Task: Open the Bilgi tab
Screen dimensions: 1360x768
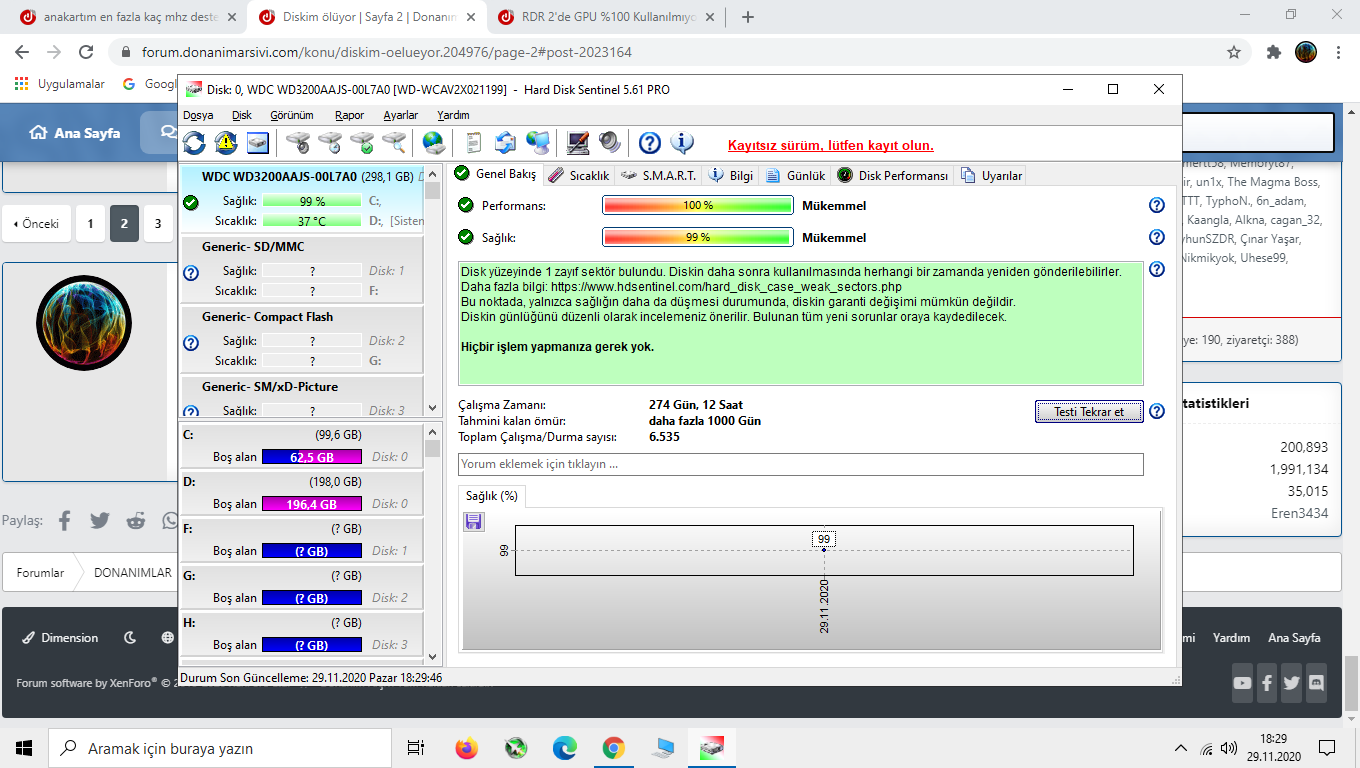Action: tap(731, 175)
